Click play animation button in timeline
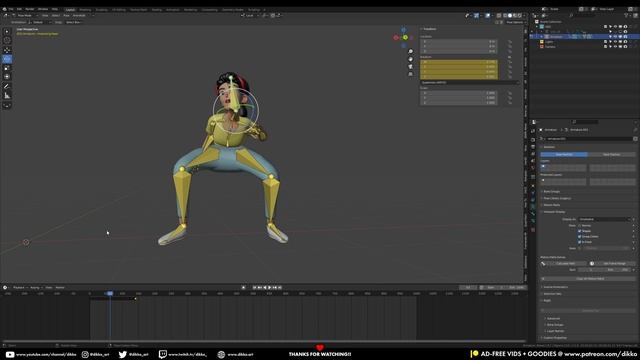 269,287
